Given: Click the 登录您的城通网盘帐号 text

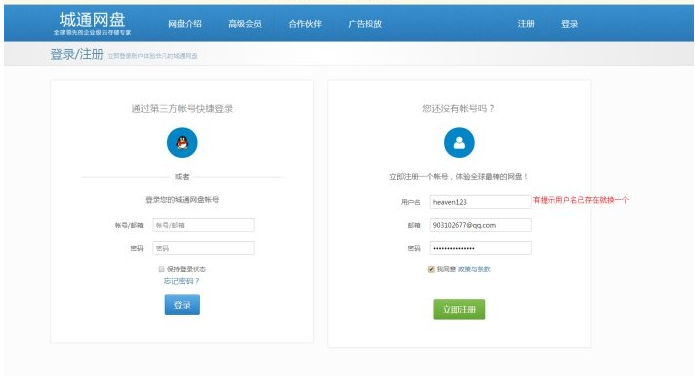Looking at the screenshot, I should pos(182,200).
